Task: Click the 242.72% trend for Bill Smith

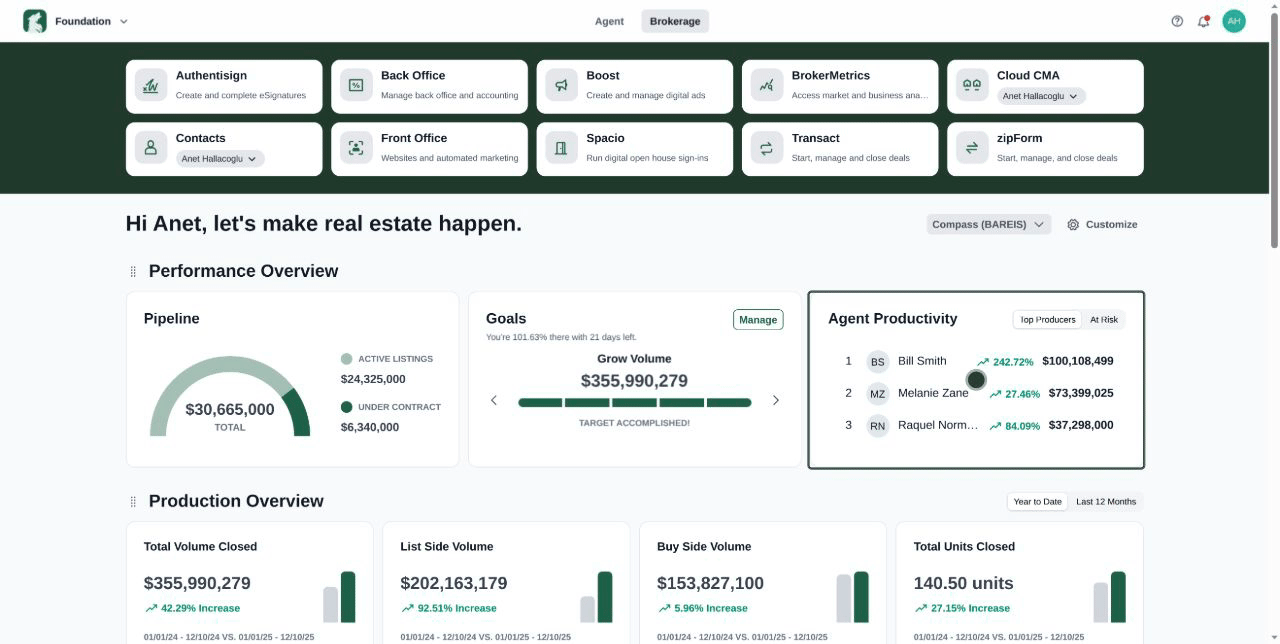Action: 1005,362
